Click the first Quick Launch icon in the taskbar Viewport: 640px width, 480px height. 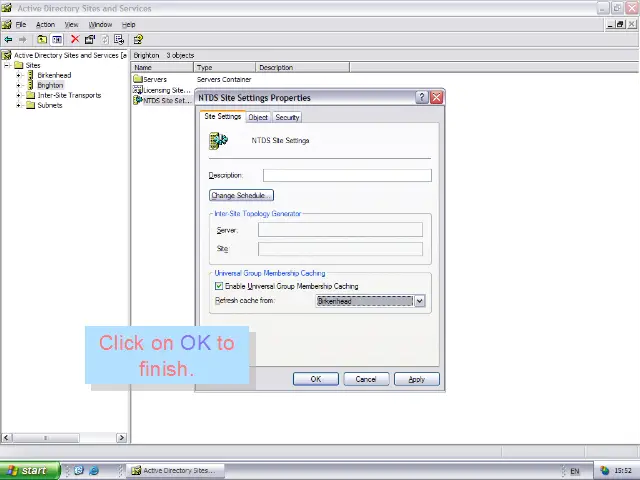pos(79,470)
